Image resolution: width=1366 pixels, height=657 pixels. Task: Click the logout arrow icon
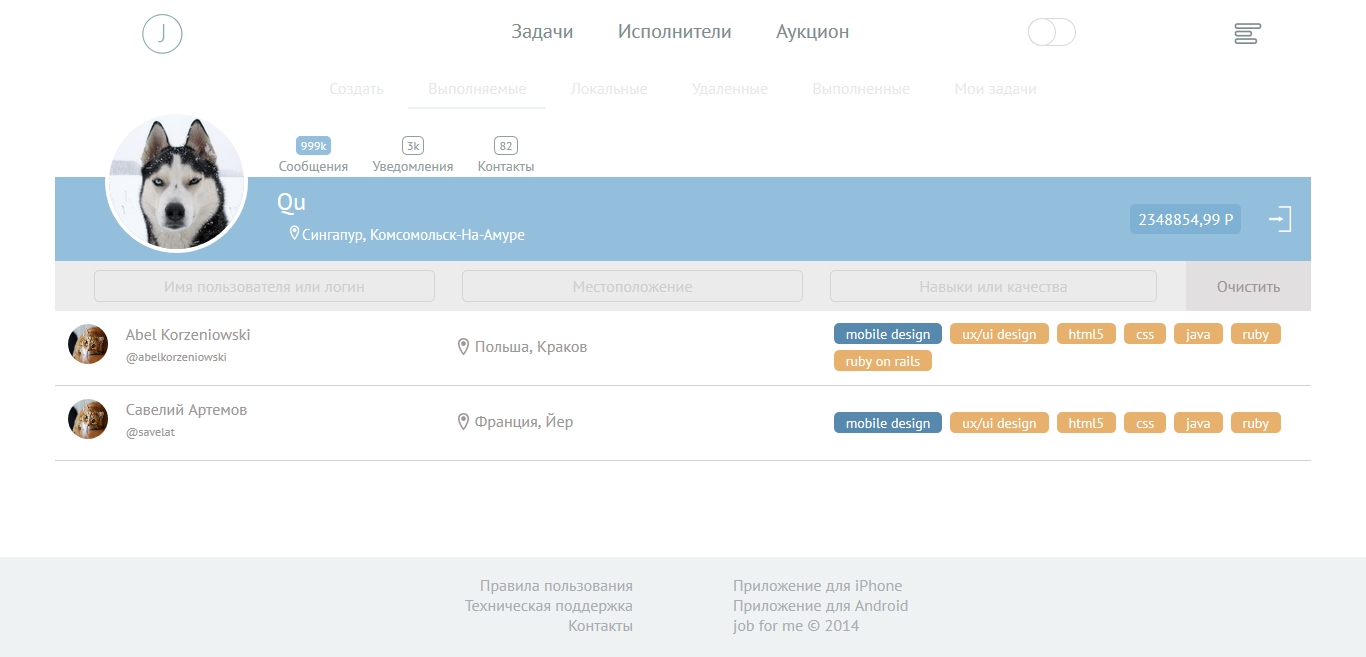pyautogui.click(x=1280, y=219)
